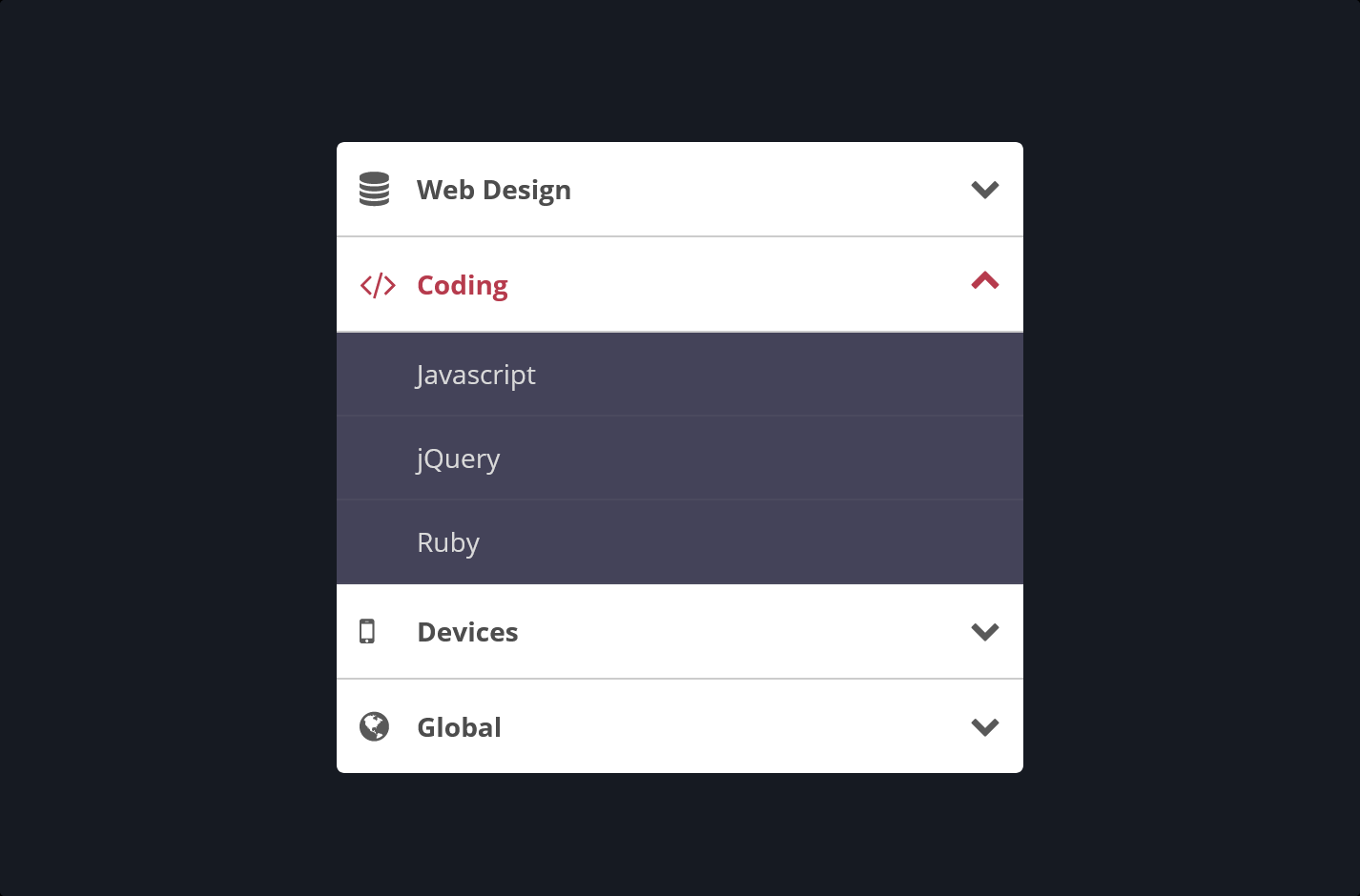This screenshot has height=896, width=1360.
Task: Expand the Web Design section chevron
Action: (x=985, y=189)
